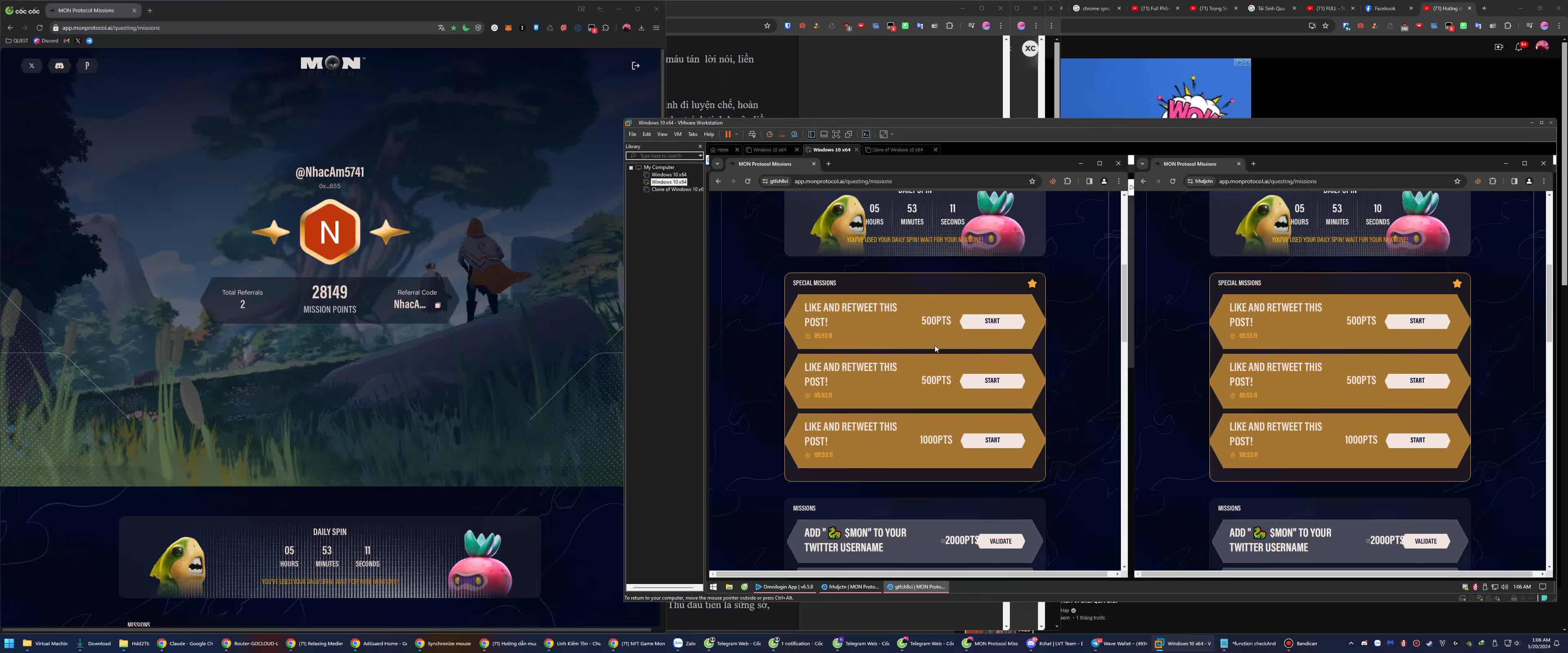
Task: Open the VM menu in VMware menu bar
Action: click(x=677, y=135)
